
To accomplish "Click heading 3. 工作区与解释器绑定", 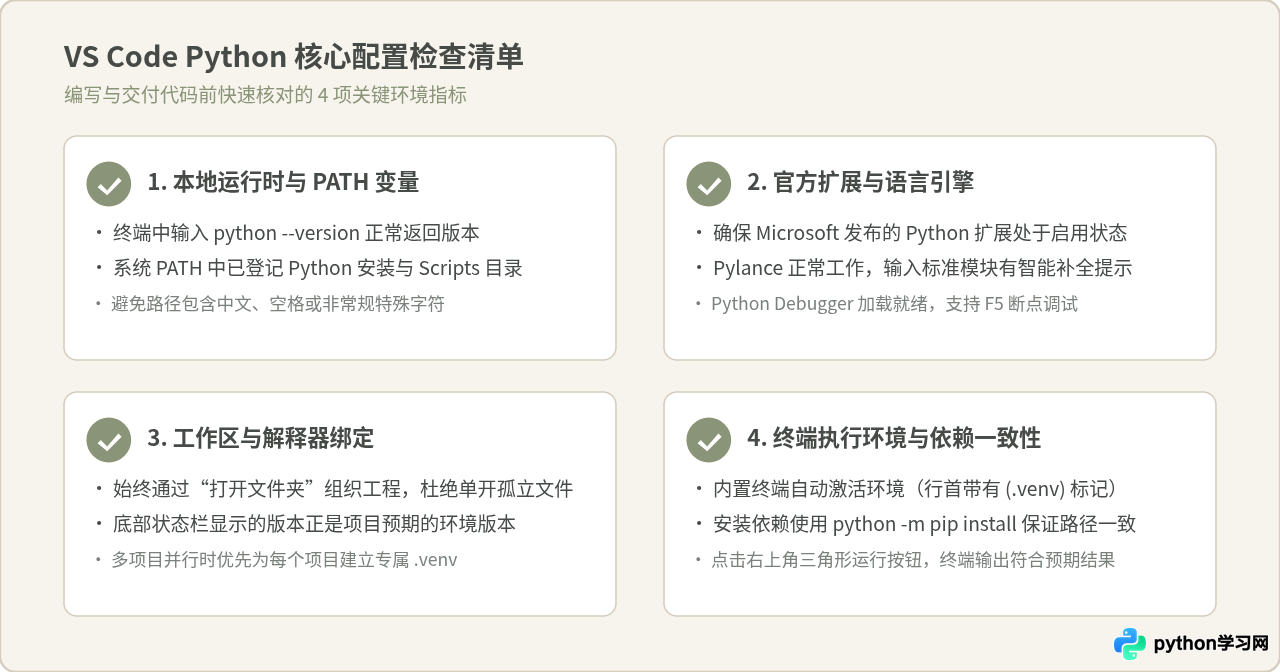I will 260,438.
